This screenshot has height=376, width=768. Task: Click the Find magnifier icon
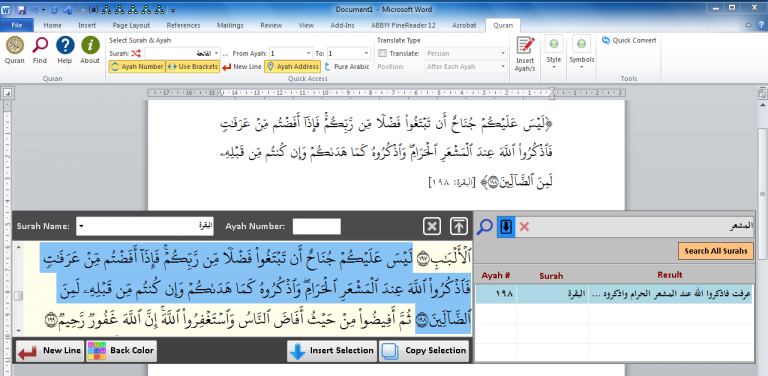point(40,46)
